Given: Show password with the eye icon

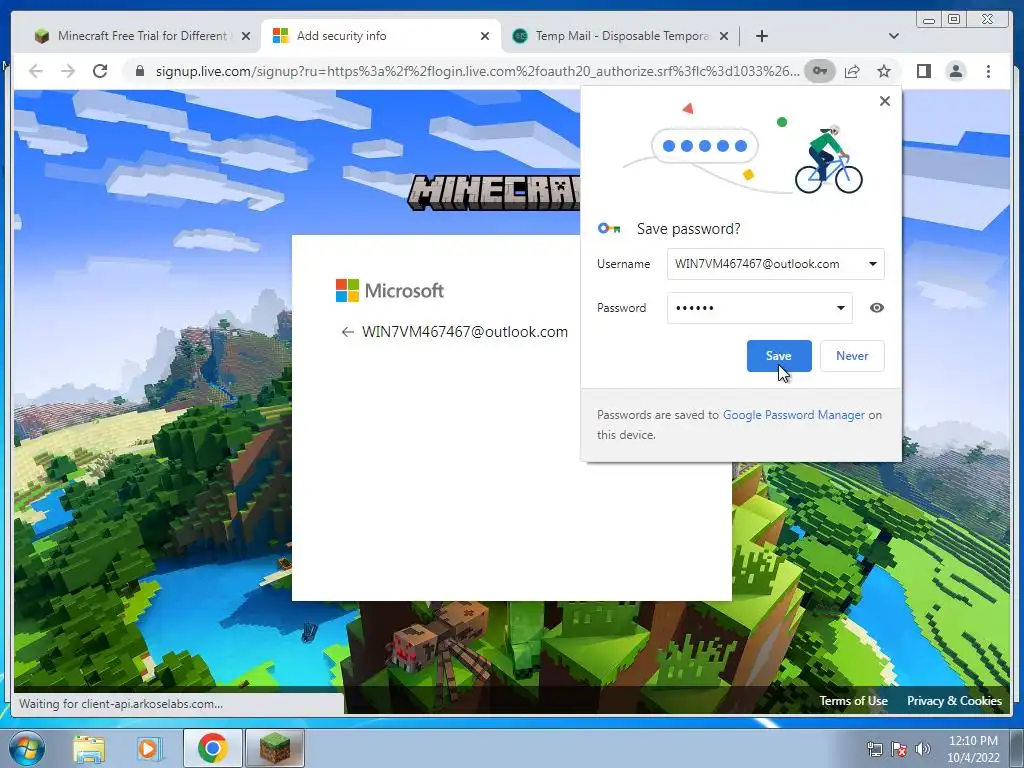Looking at the screenshot, I should (877, 308).
